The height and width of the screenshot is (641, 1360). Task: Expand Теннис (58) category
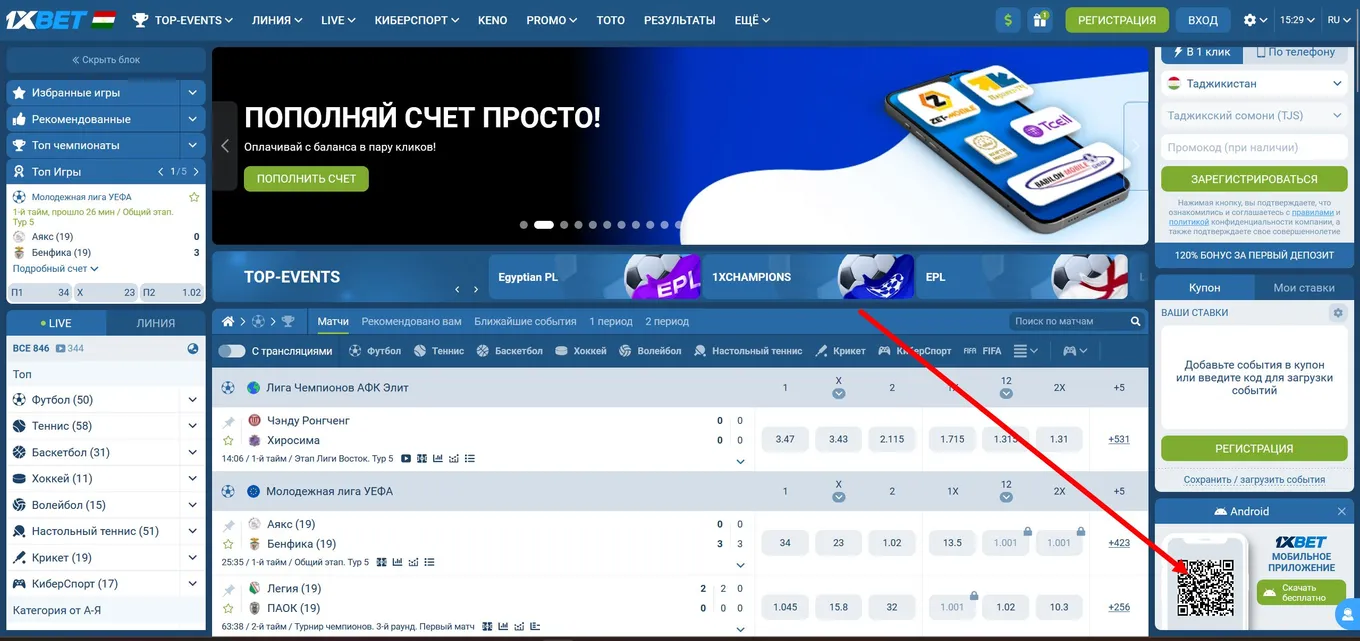(x=193, y=426)
